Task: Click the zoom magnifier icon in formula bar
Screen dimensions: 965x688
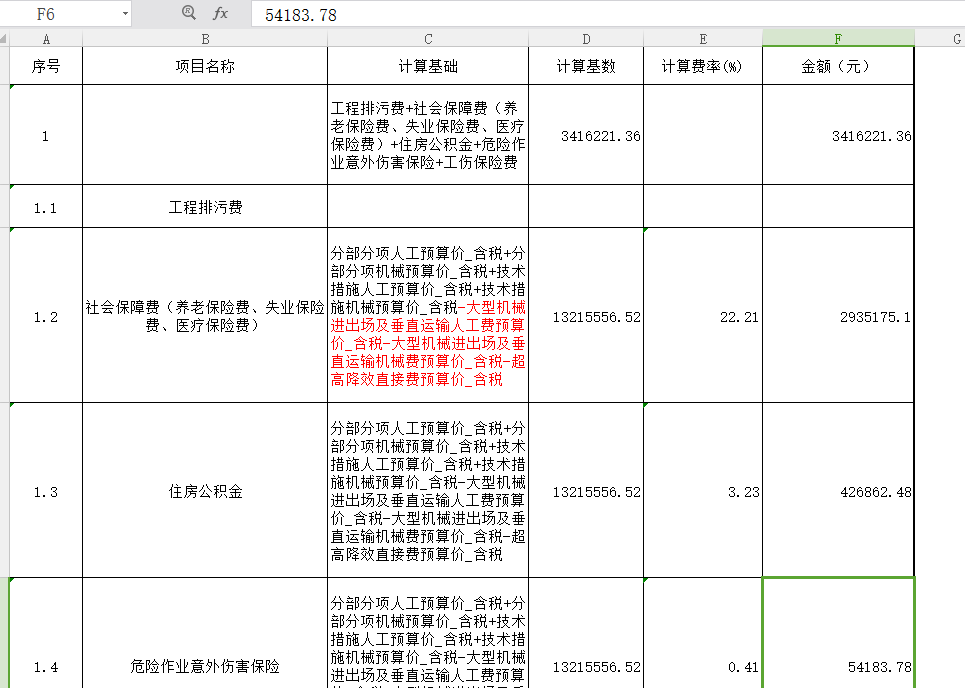Action: (189, 12)
